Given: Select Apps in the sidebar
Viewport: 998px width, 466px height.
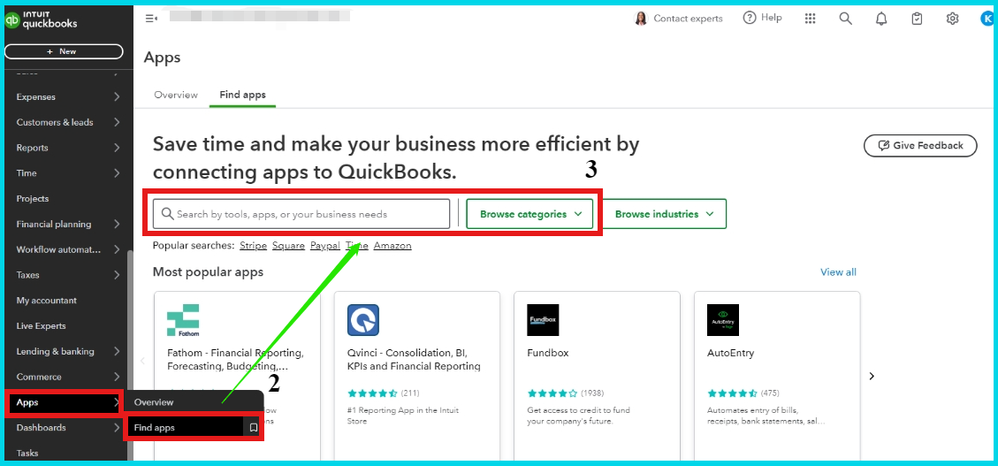Looking at the screenshot, I should click(x=64, y=402).
